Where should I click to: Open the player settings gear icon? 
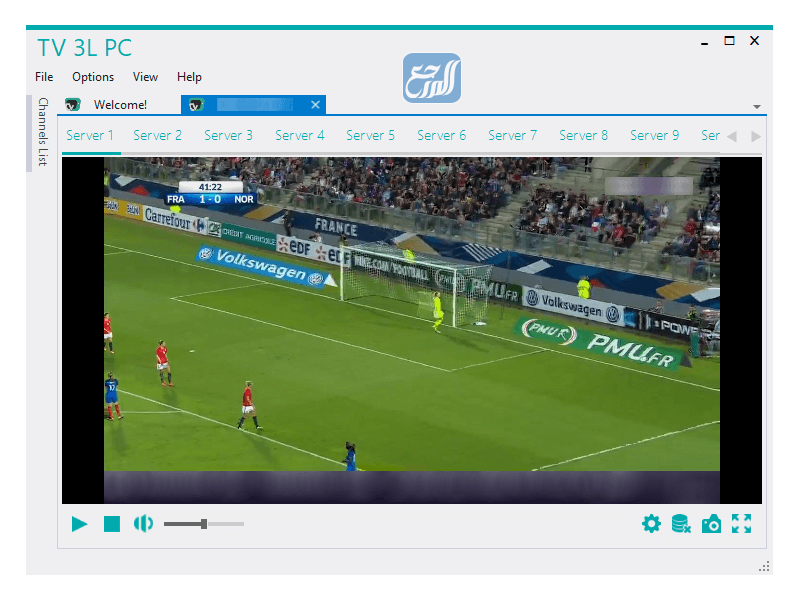click(652, 523)
